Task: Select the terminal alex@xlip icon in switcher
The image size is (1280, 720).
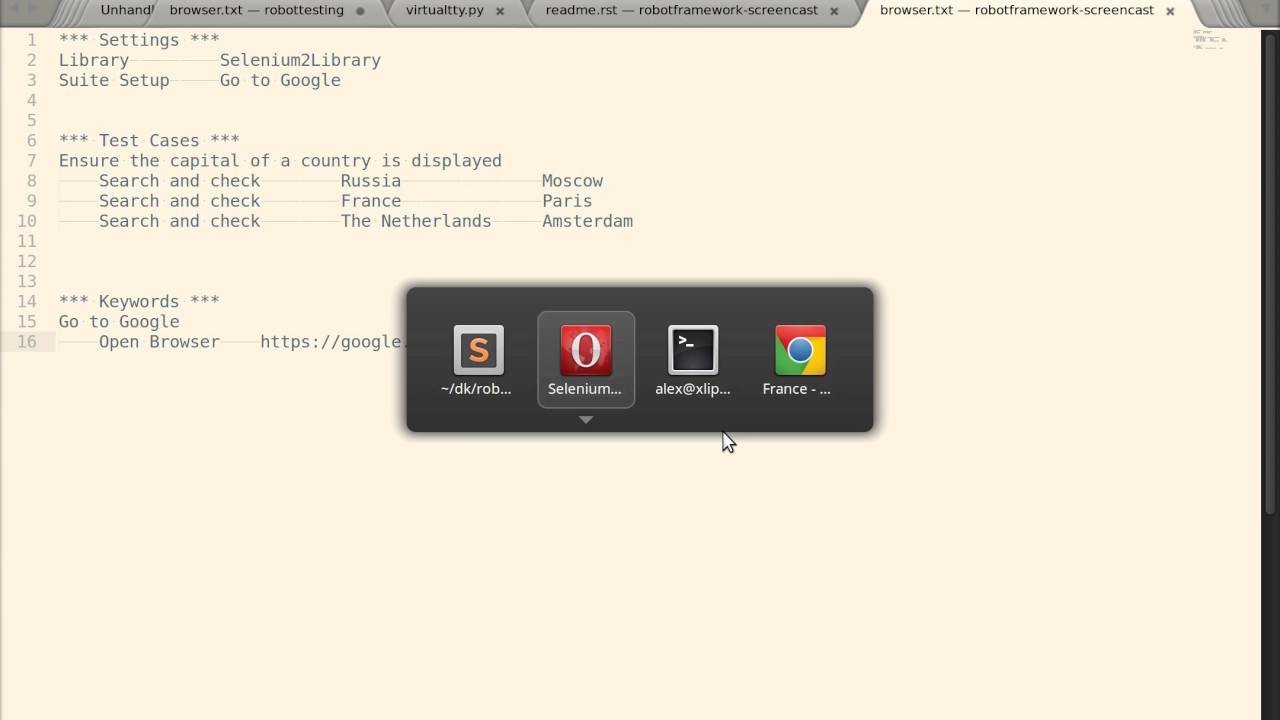Action: (x=693, y=351)
